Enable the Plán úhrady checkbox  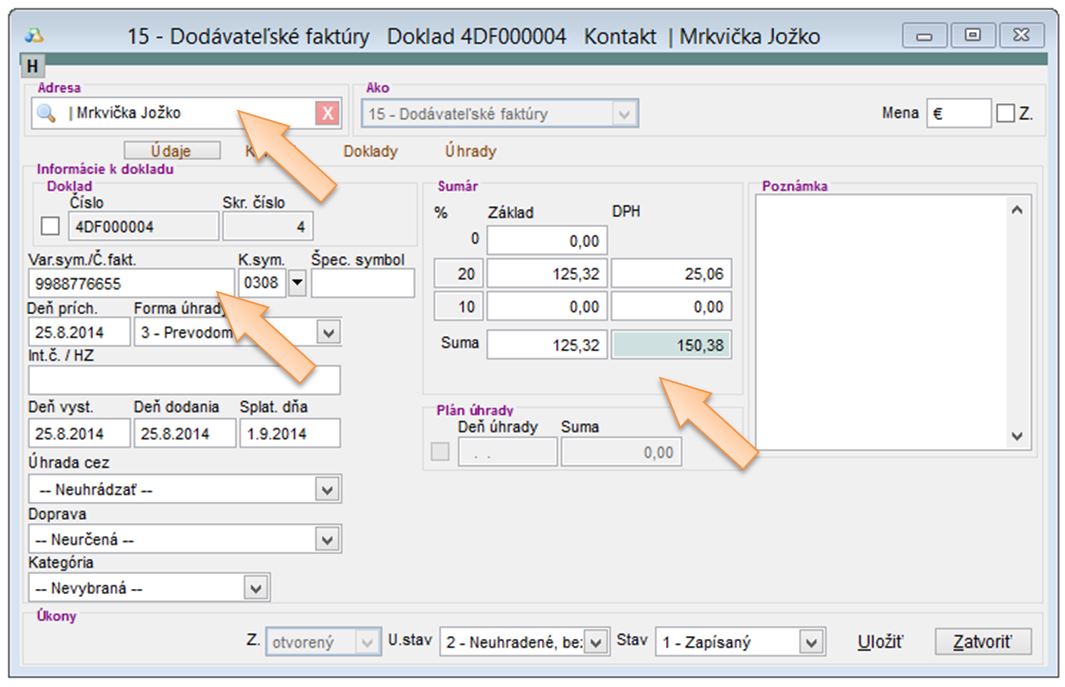tap(440, 452)
